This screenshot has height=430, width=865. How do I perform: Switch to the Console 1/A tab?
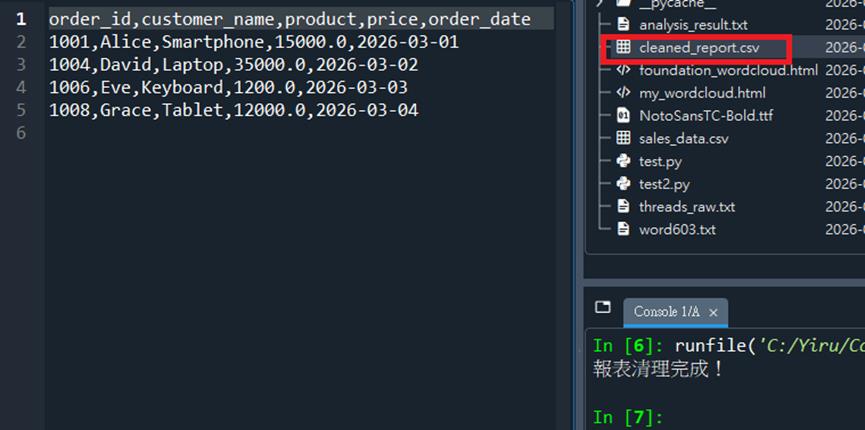(667, 312)
